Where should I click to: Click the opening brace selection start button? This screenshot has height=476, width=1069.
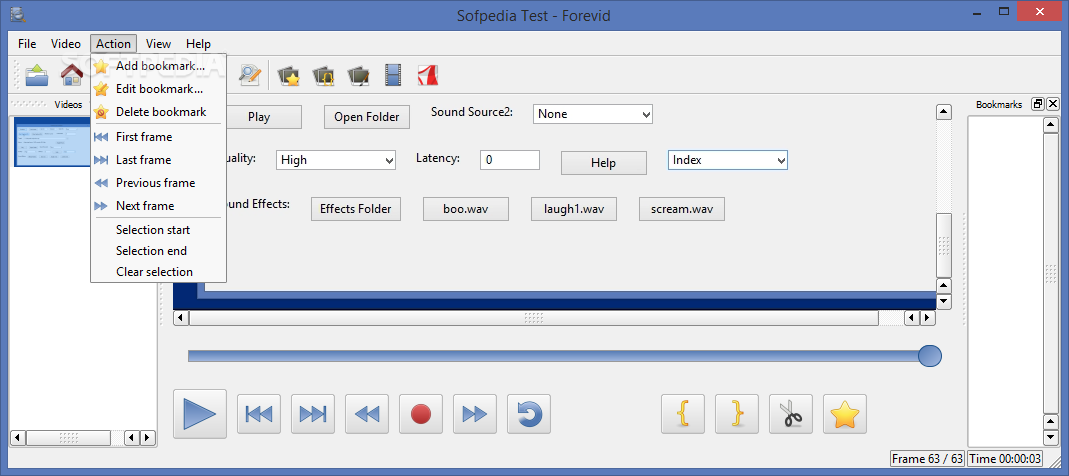tap(683, 414)
